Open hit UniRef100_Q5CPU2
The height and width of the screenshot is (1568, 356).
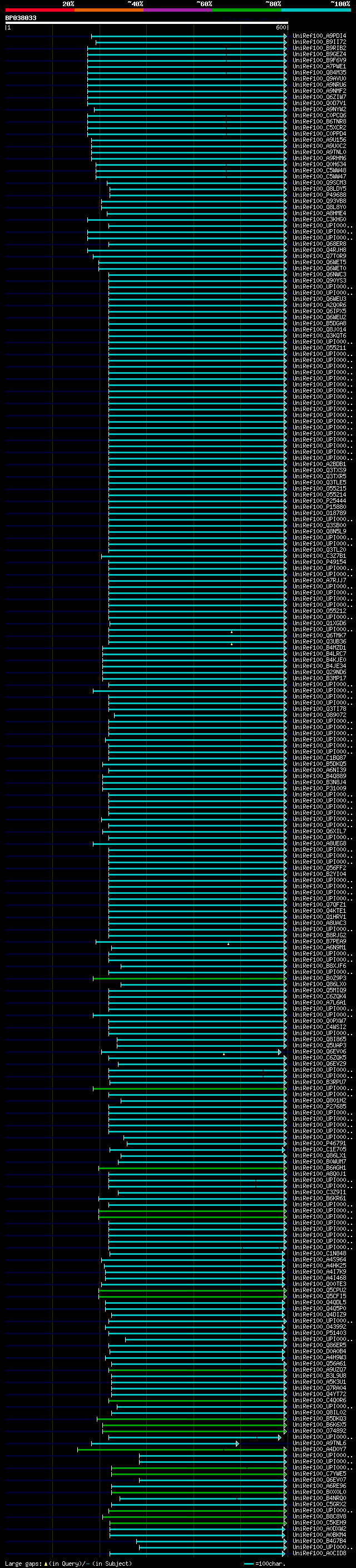click(319, 1290)
